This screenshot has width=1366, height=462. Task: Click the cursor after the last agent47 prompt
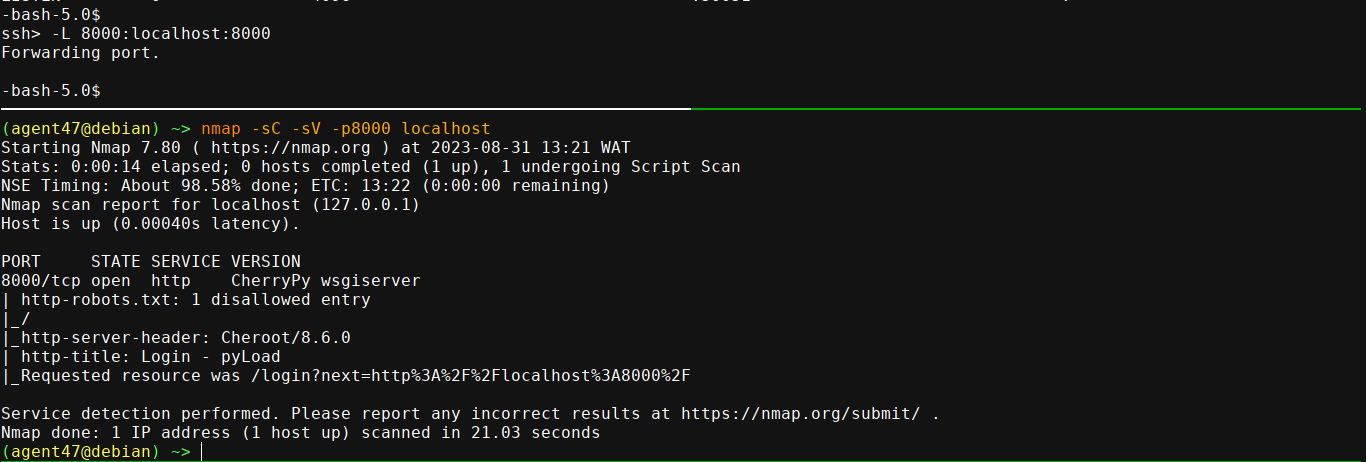point(201,452)
